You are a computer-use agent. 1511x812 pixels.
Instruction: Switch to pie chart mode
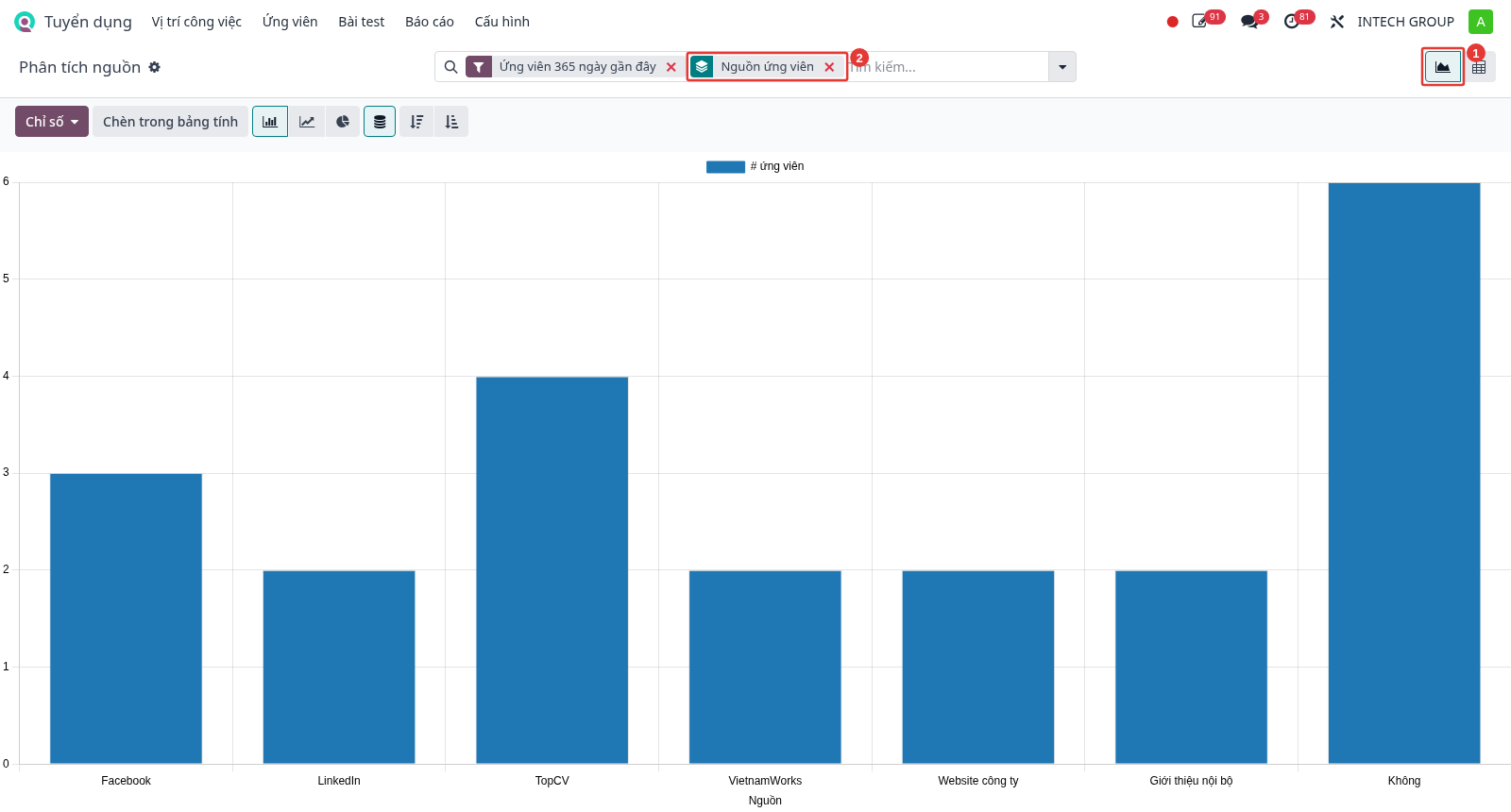click(x=343, y=122)
